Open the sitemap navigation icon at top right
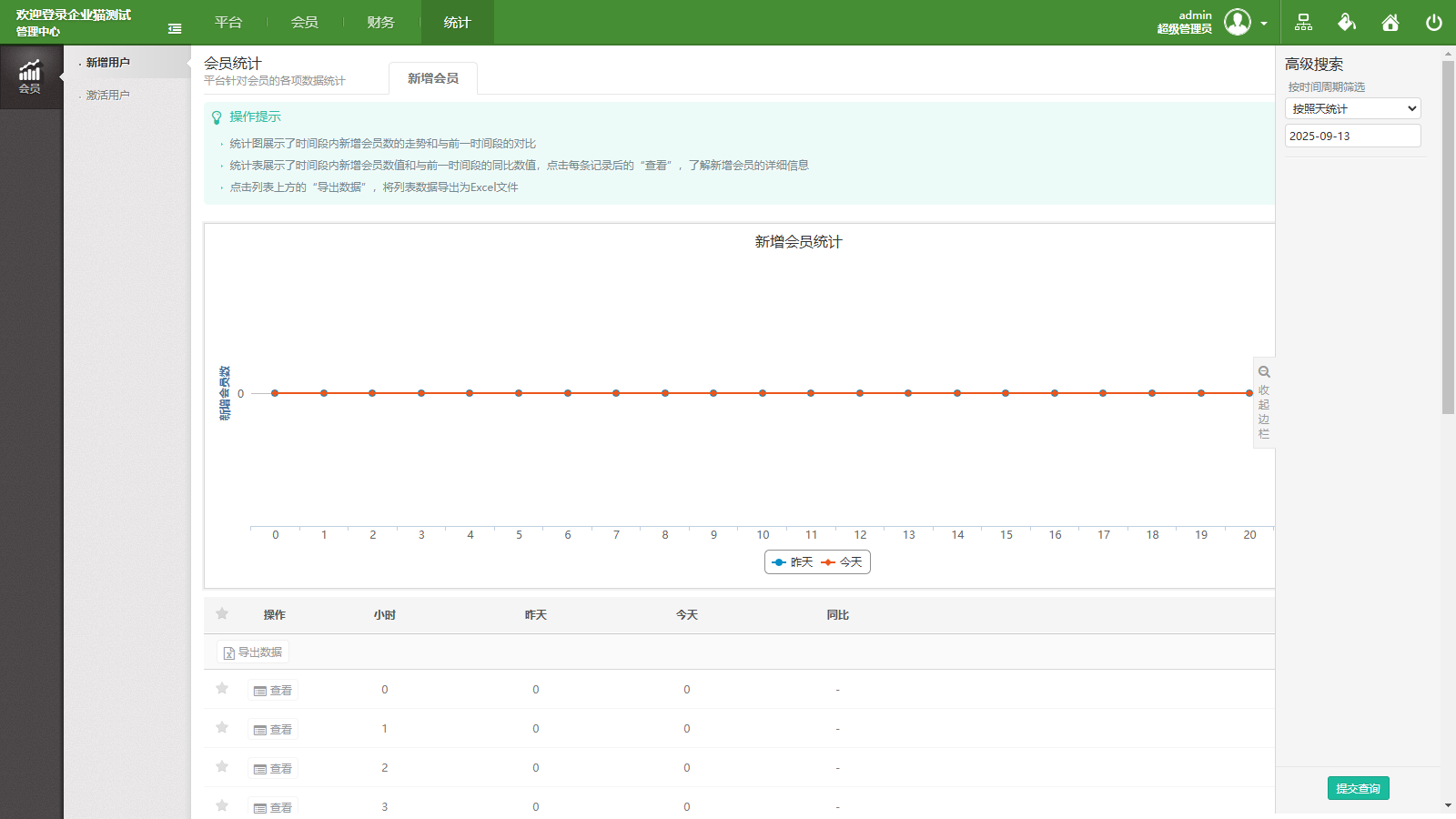 pyautogui.click(x=1305, y=22)
